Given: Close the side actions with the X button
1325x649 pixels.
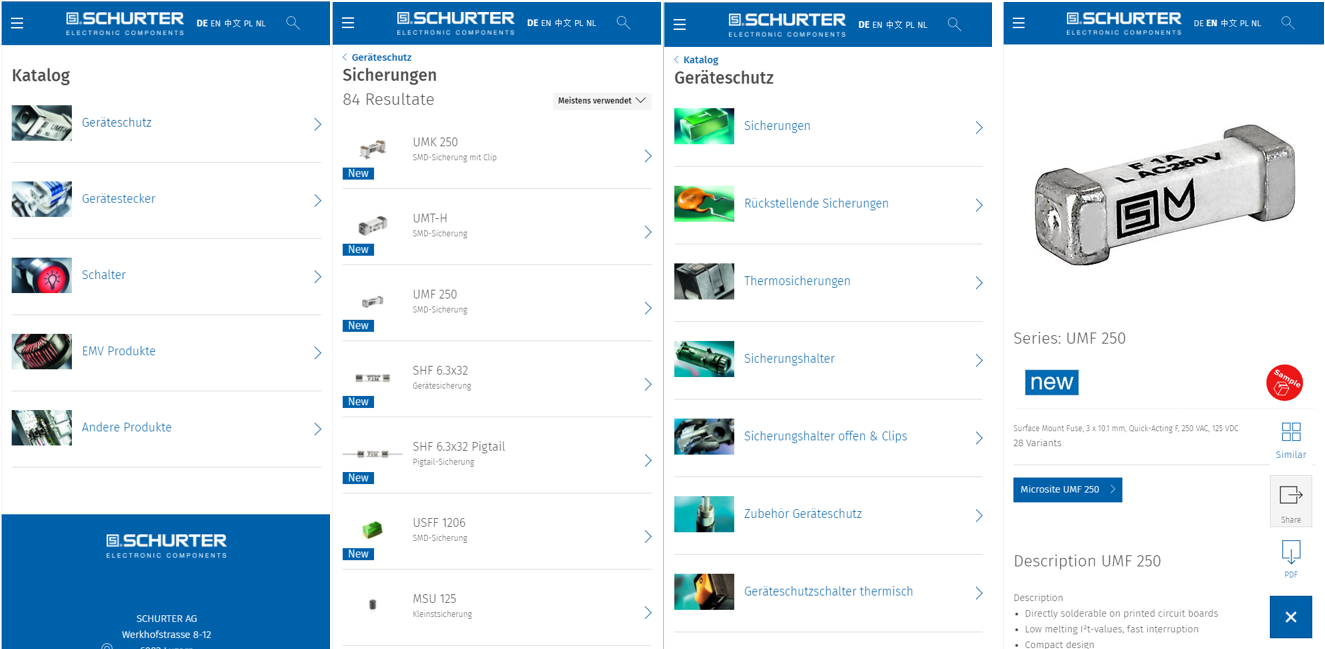Looking at the screenshot, I should pos(1291,617).
